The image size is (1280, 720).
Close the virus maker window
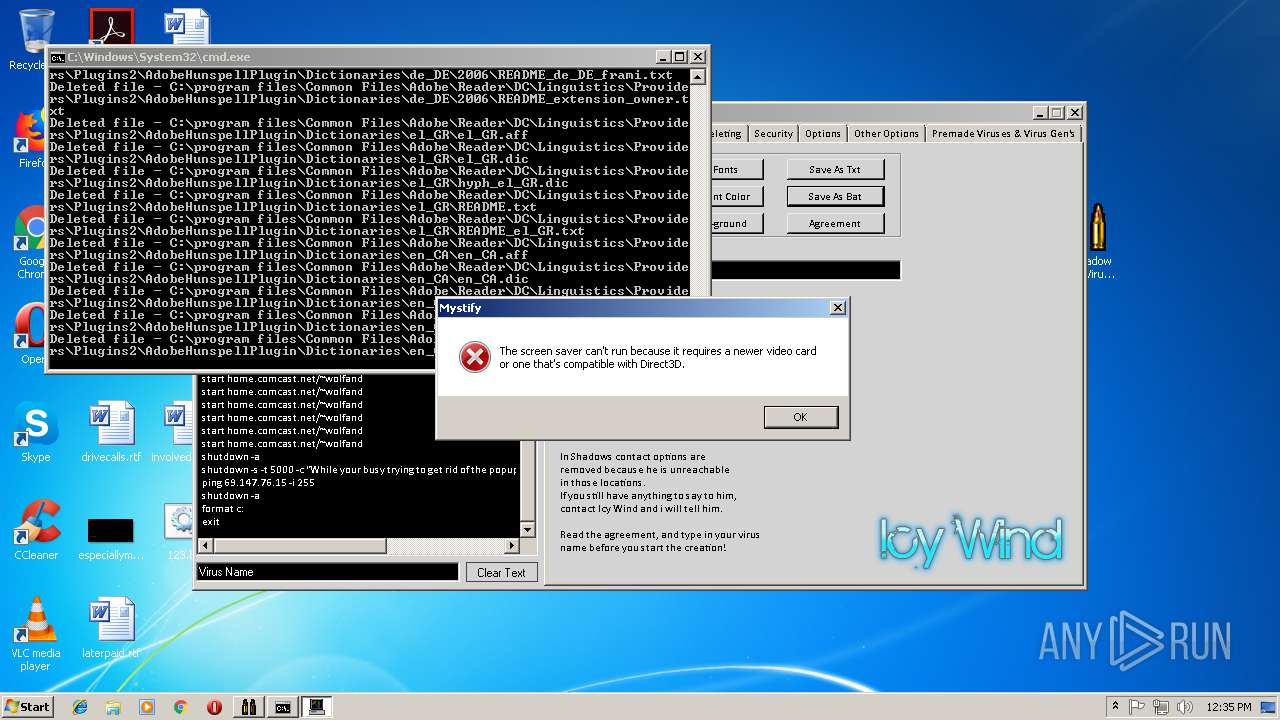tap(1074, 113)
